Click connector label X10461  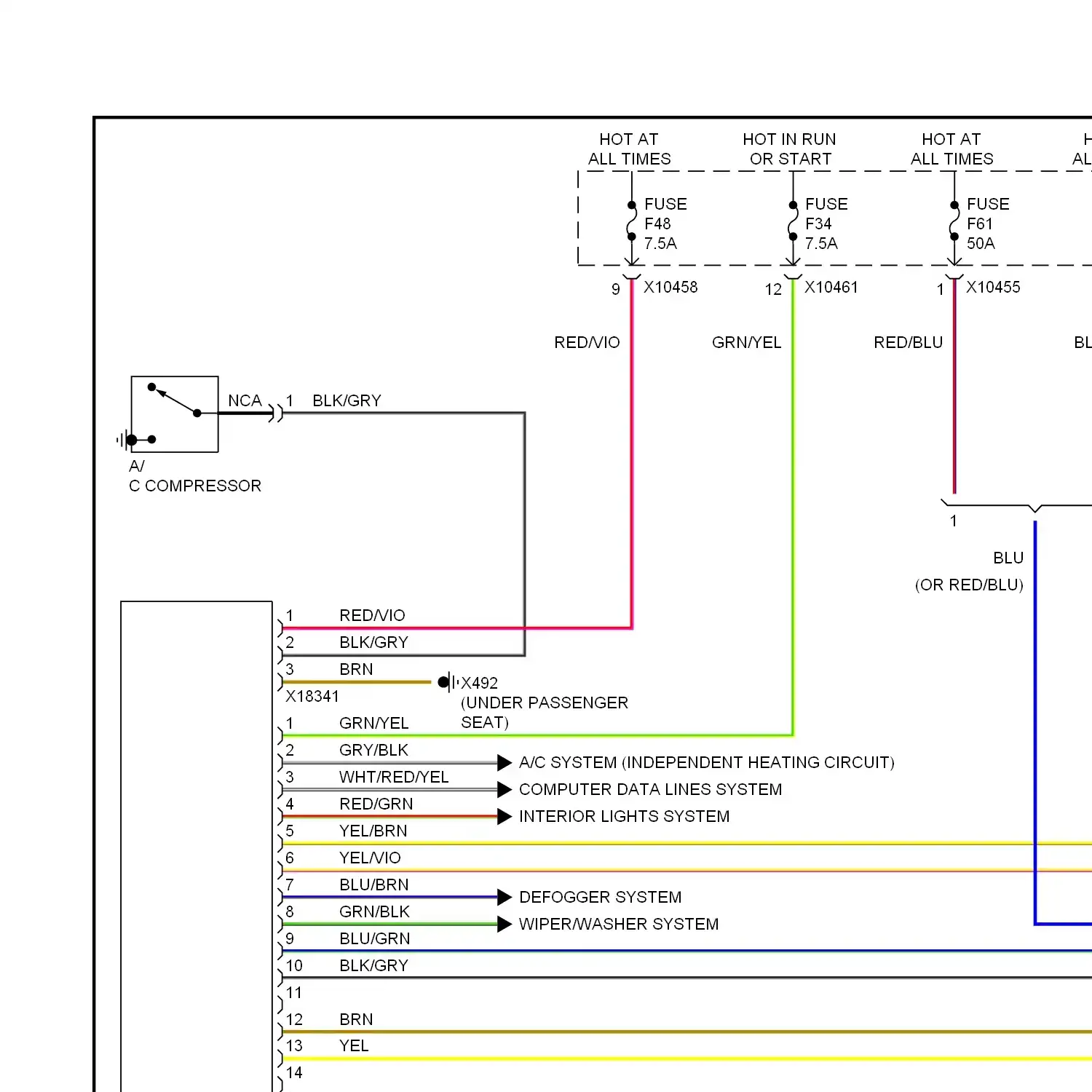click(831, 287)
